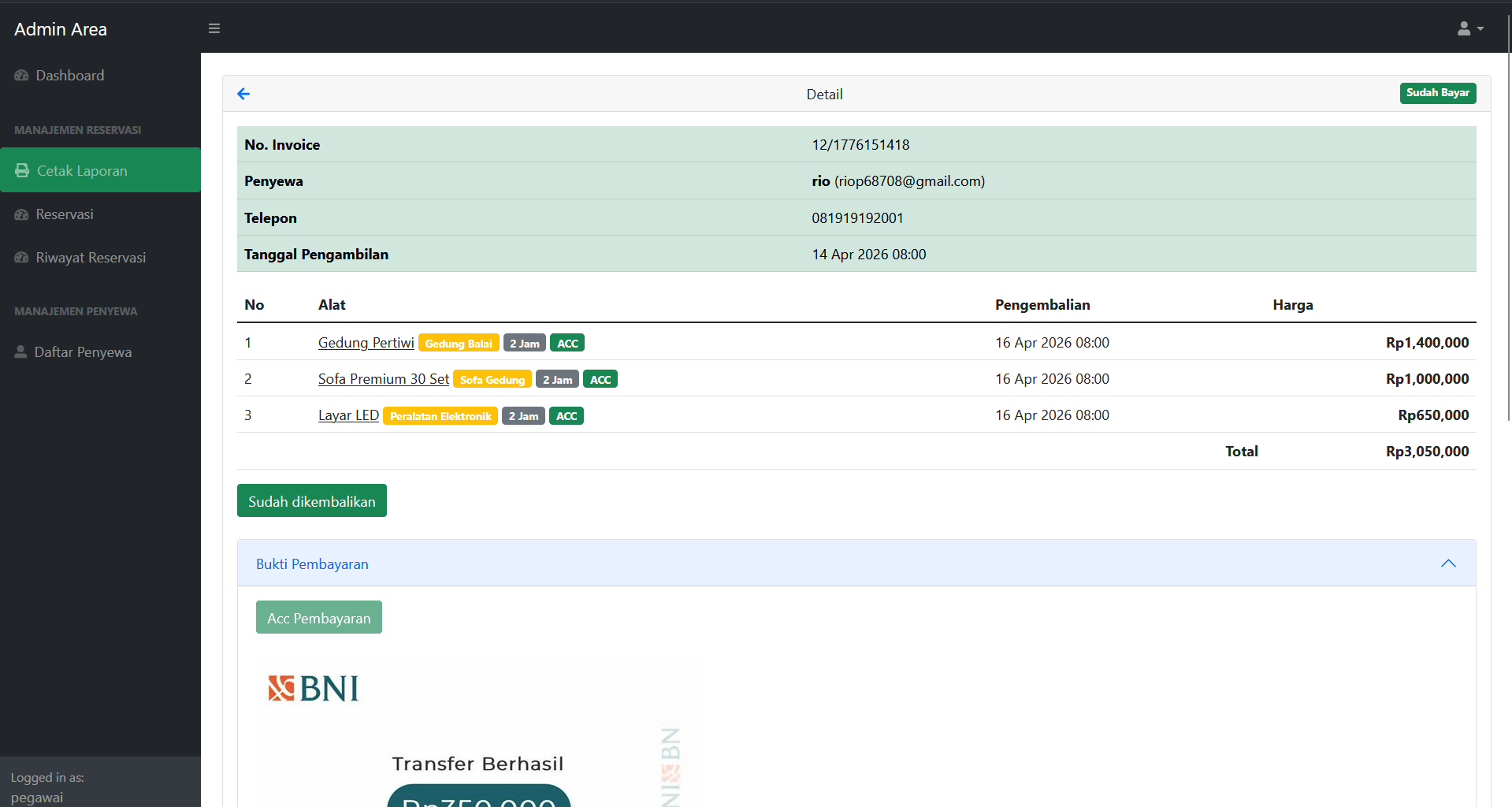This screenshot has width=1512, height=807.
Task: Click the 2 Jam badge for Gedung Pertiwi
Action: 525,344
